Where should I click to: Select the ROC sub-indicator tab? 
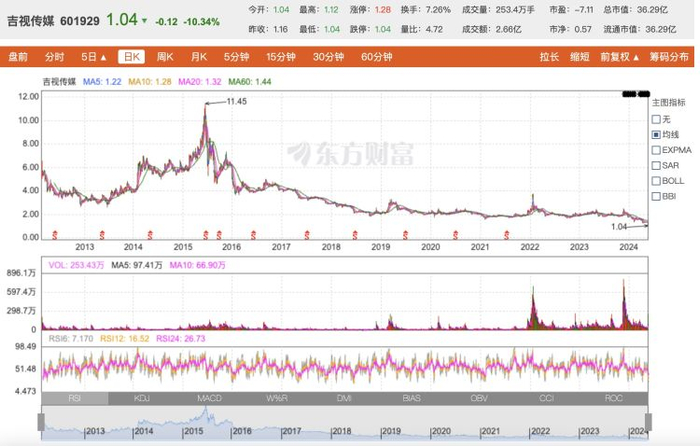point(614,398)
